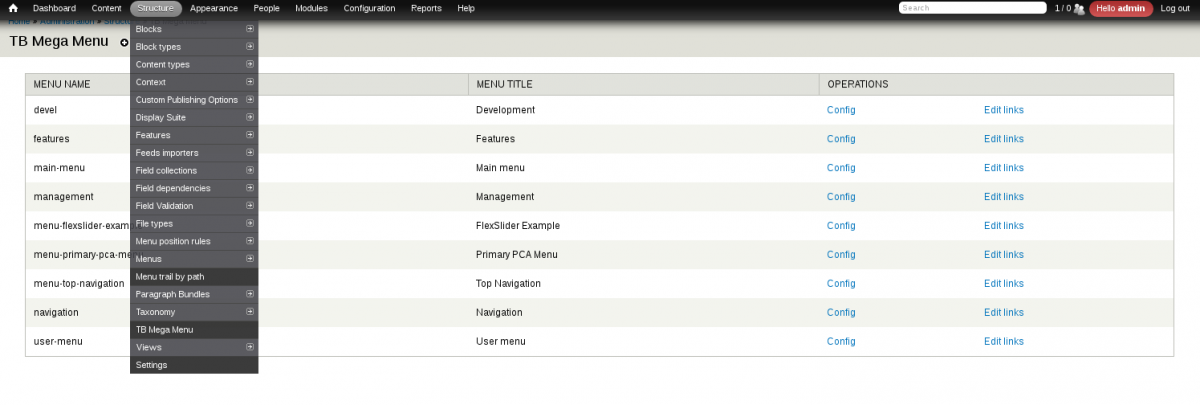
Task: Click the Log out link
Action: (x=1175, y=8)
